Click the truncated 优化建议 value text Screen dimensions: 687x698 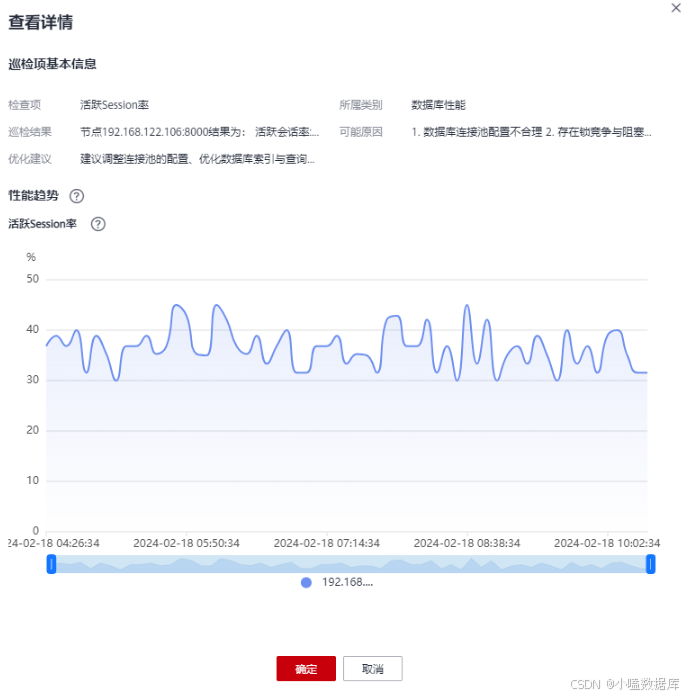tap(197, 159)
